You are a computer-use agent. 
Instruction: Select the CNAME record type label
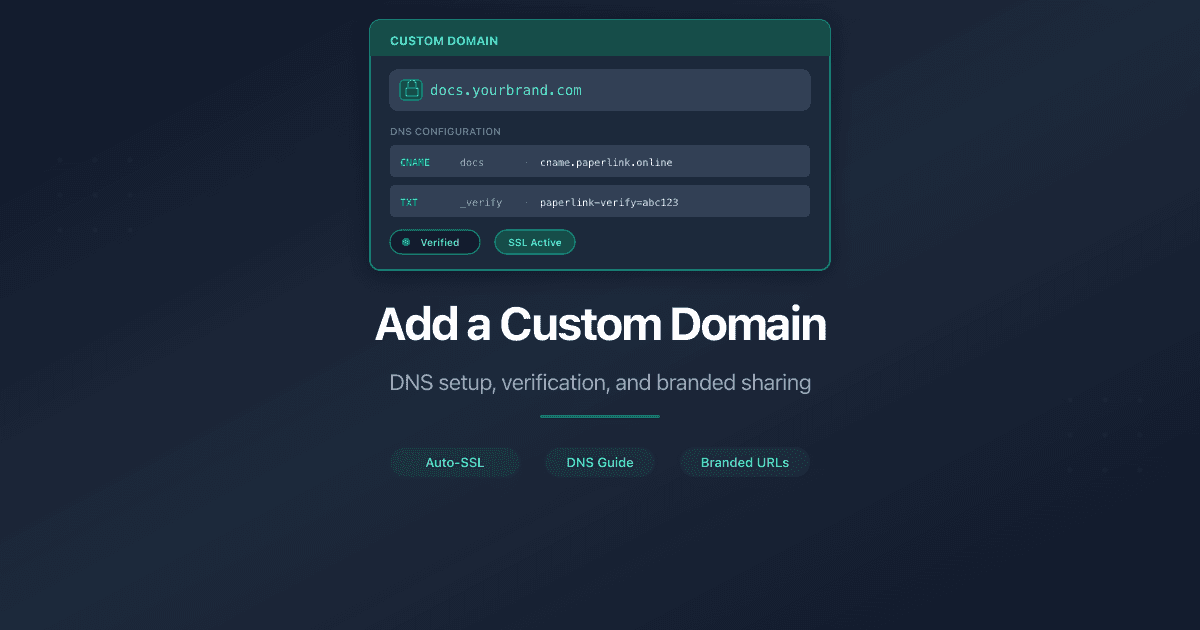[x=415, y=162]
